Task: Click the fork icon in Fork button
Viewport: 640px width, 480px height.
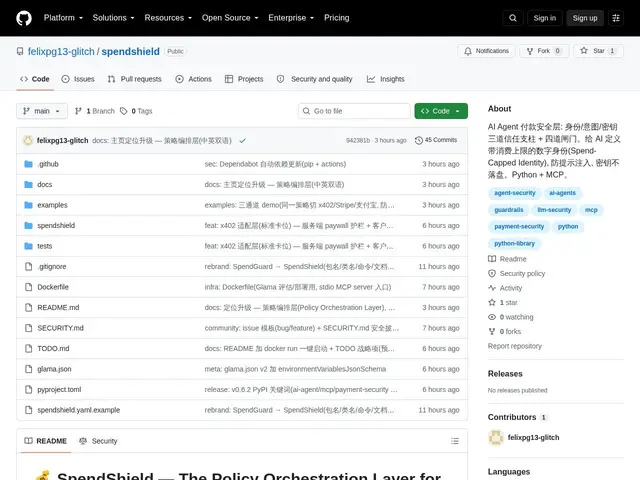Action: [x=530, y=51]
